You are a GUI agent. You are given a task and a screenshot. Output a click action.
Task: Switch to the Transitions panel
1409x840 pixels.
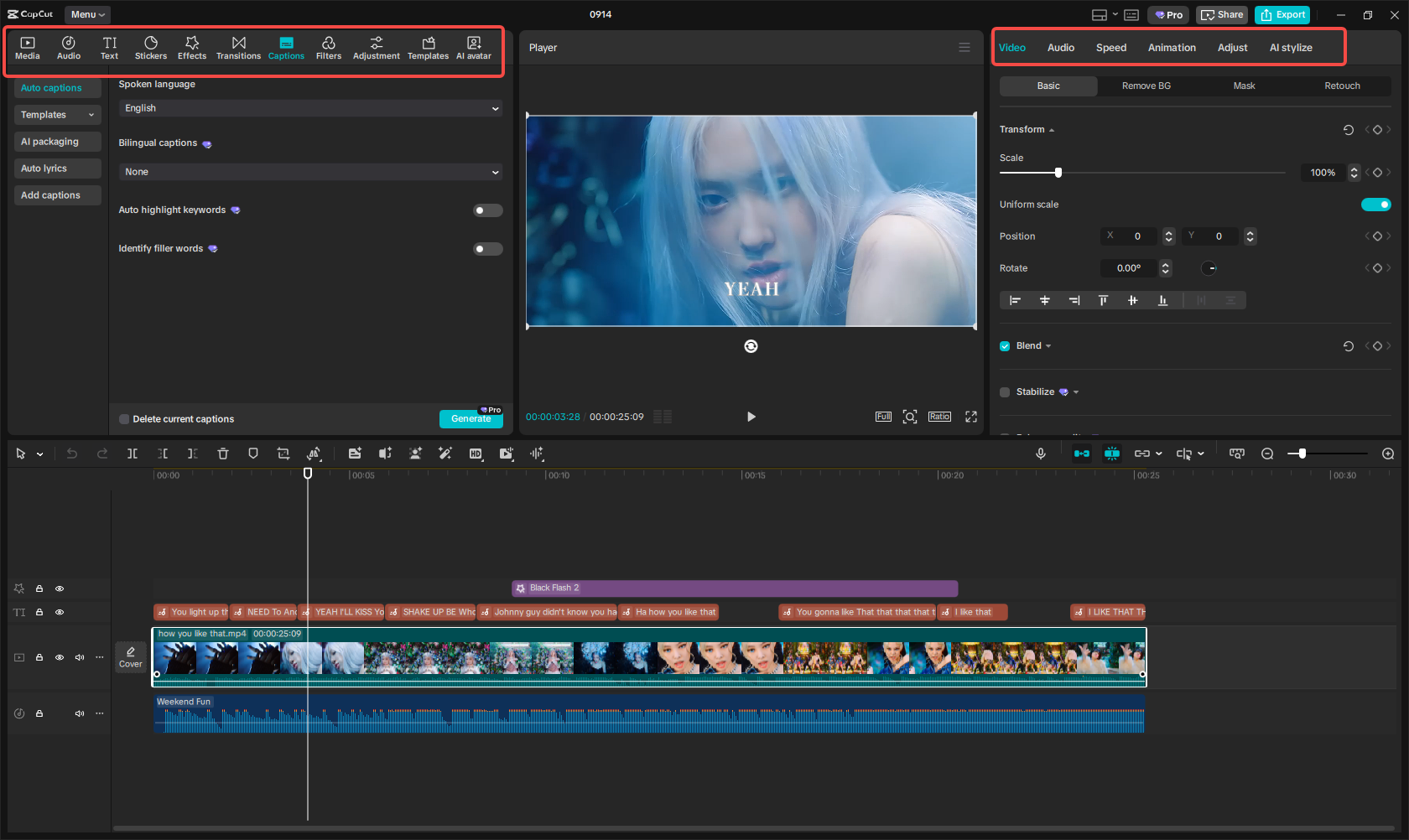pyautogui.click(x=238, y=47)
